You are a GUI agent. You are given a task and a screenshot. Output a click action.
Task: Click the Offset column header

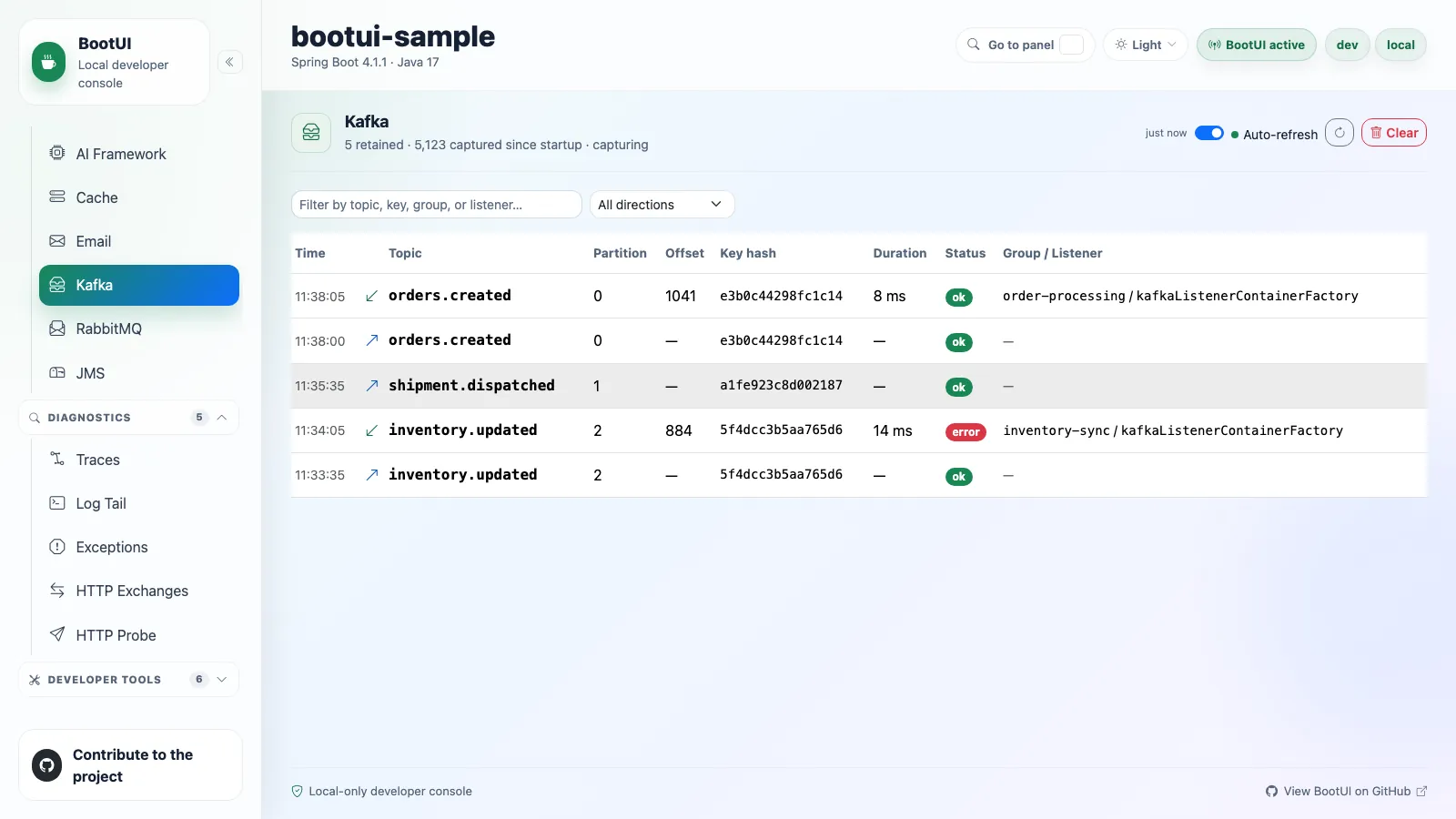[x=684, y=253]
